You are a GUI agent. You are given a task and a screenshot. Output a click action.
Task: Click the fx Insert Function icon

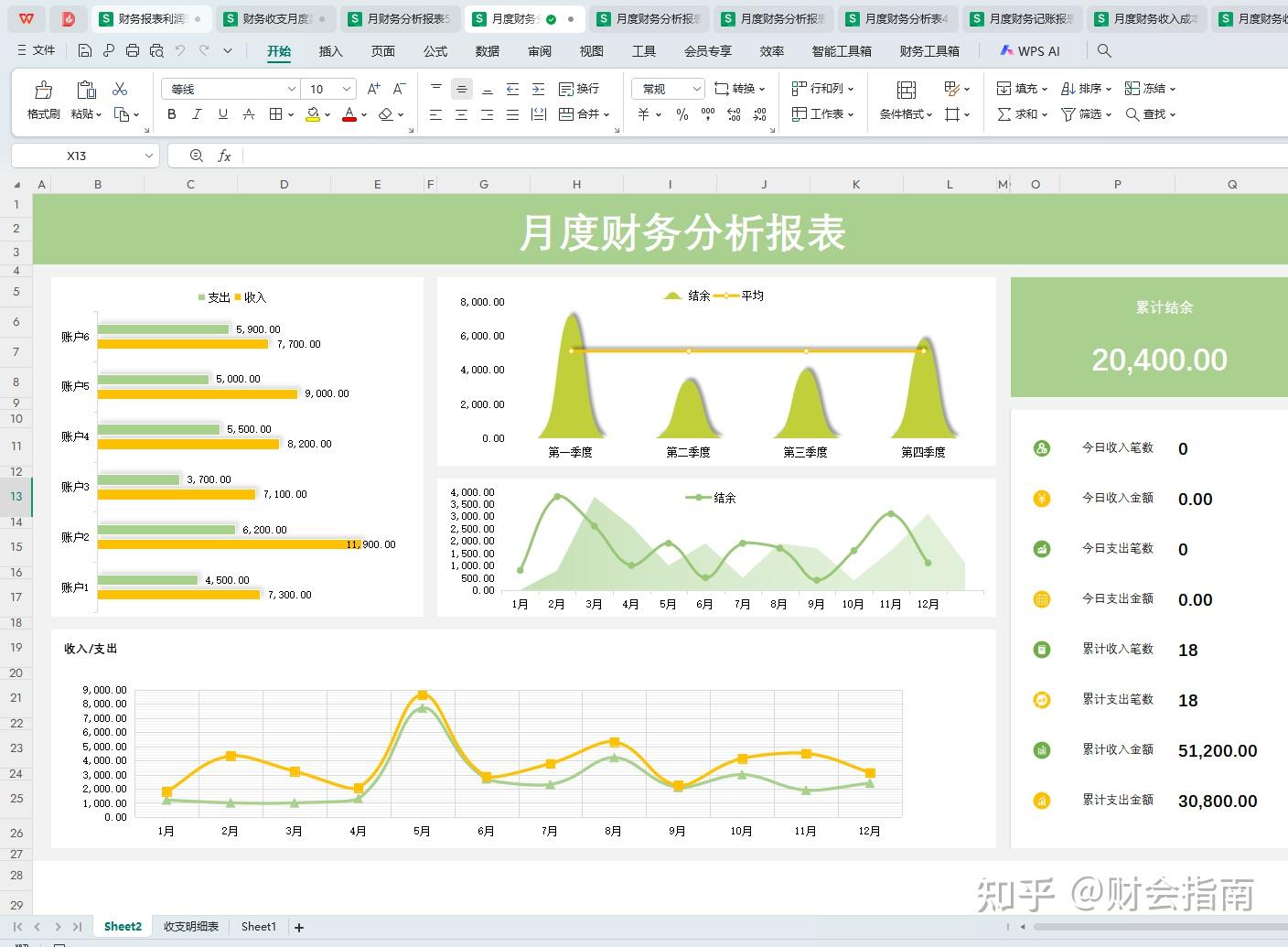[x=224, y=156]
